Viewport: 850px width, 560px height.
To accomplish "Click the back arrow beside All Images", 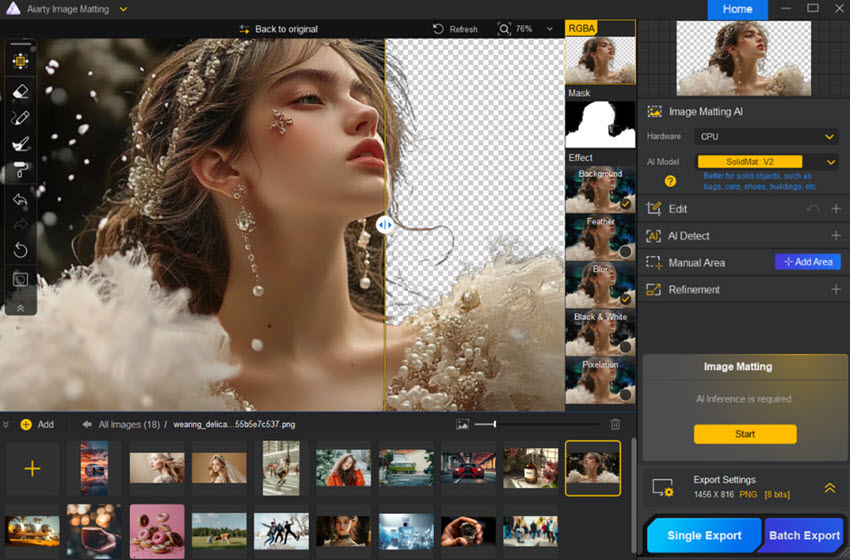I will pos(86,424).
